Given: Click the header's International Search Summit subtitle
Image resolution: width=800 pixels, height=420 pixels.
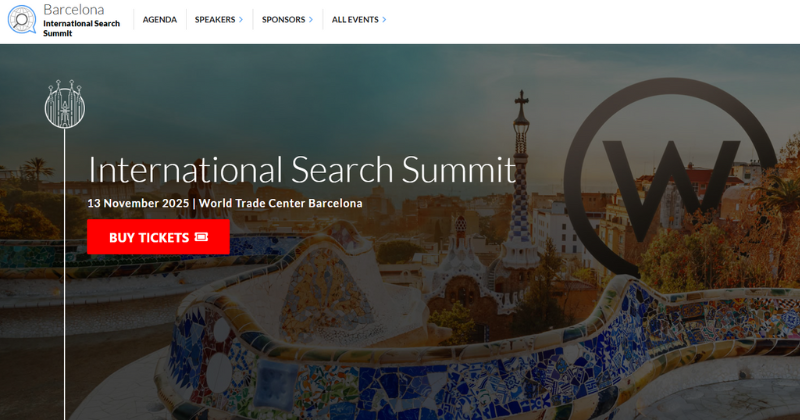Looking at the screenshot, I should (82, 28).
